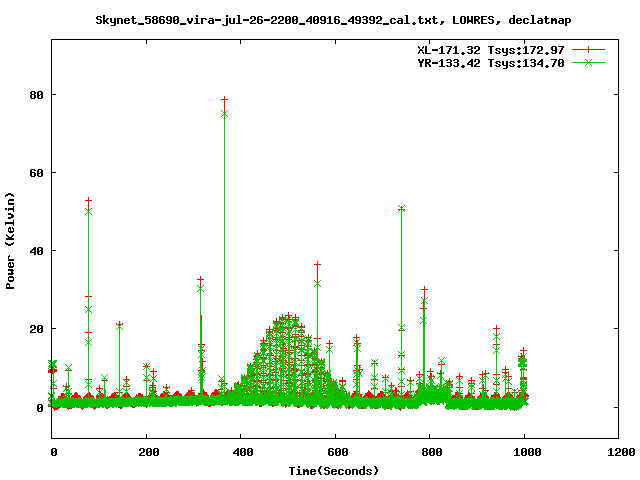This screenshot has width=640, height=480.
Task: Click the y-axis tick label 80
Action: 36,95
